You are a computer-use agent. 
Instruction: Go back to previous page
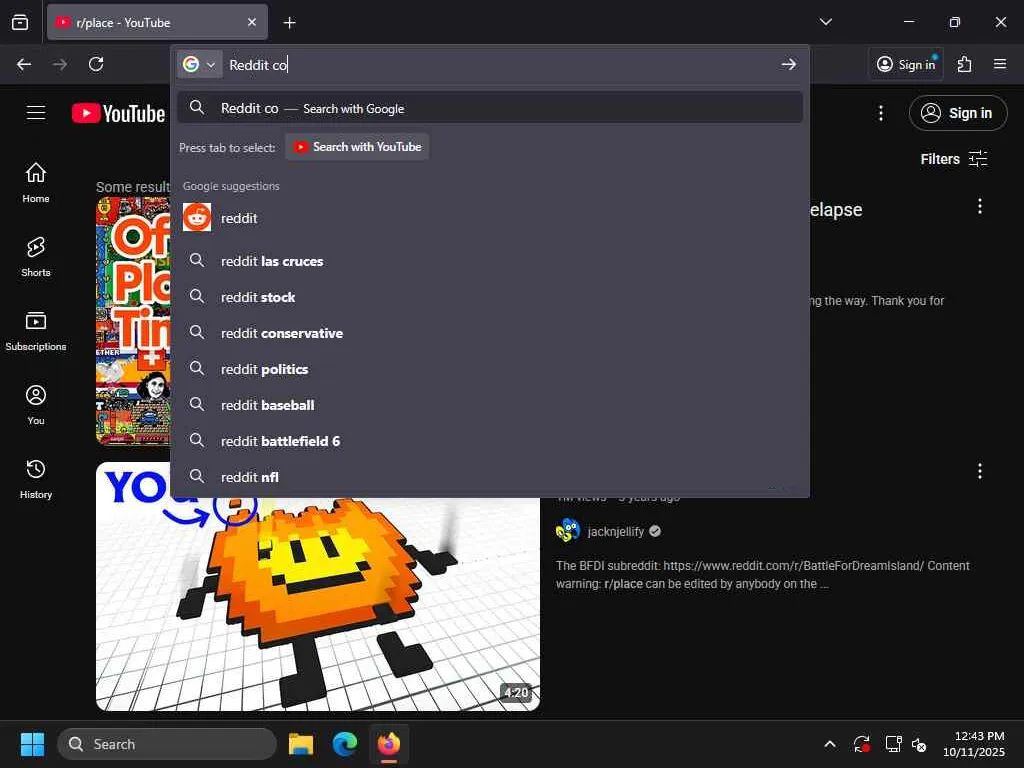24,64
